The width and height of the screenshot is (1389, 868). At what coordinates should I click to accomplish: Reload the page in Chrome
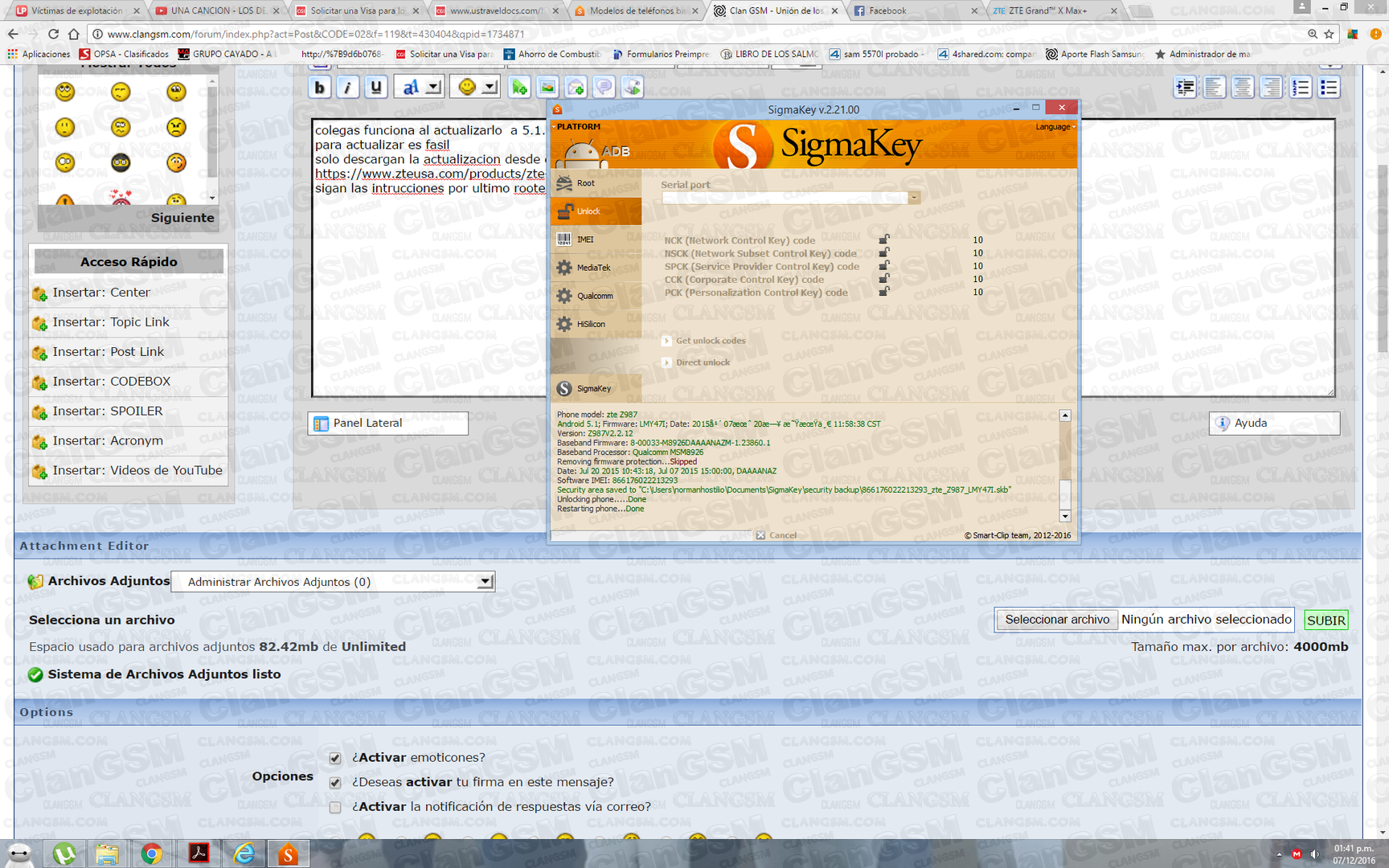click(53, 34)
